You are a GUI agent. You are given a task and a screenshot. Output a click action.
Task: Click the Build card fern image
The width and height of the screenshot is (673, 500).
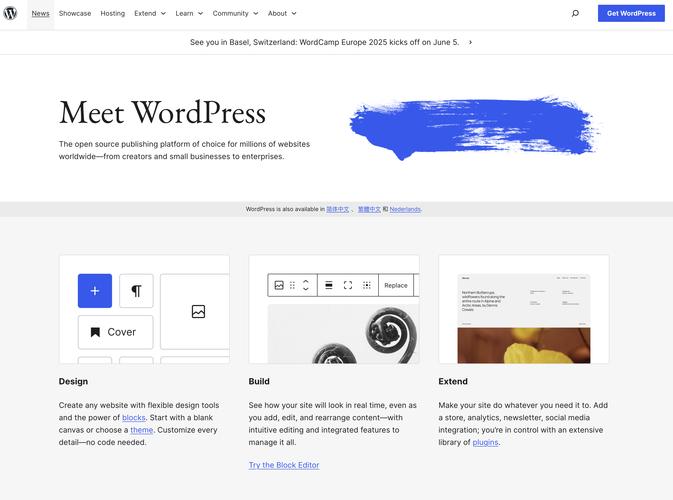pyautogui.click(x=343, y=334)
